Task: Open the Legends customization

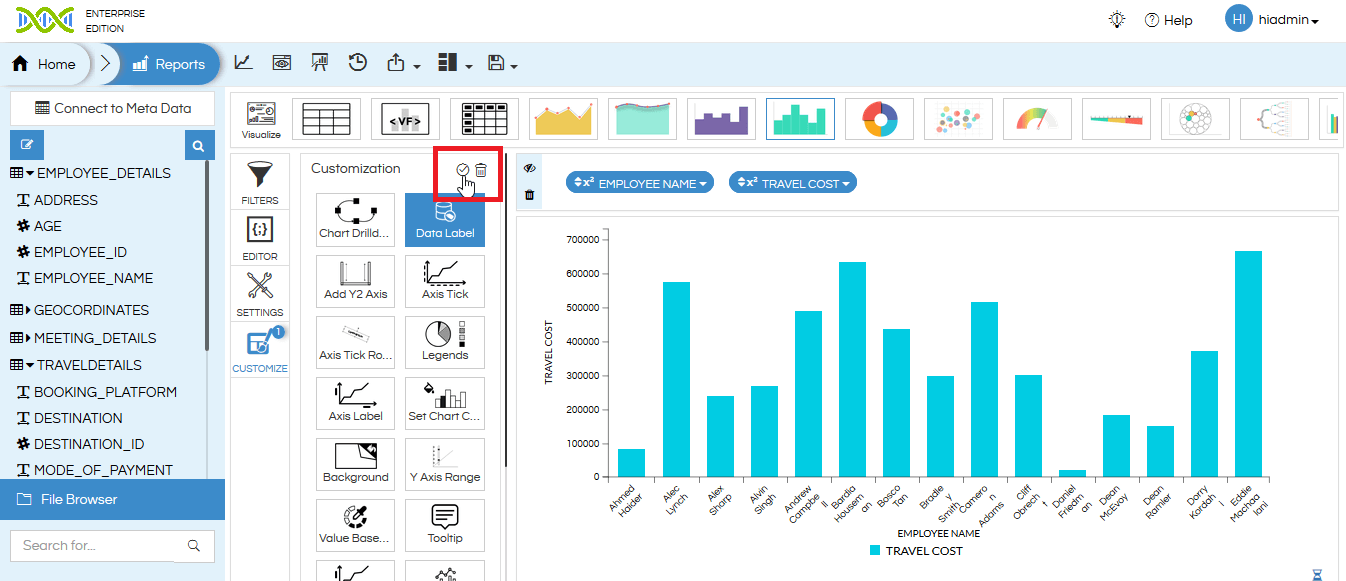Action: (x=445, y=342)
